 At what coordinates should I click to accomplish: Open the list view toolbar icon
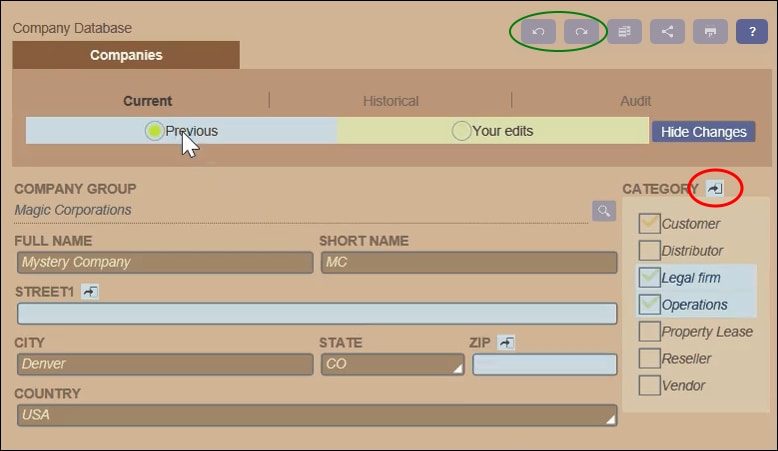[625, 32]
